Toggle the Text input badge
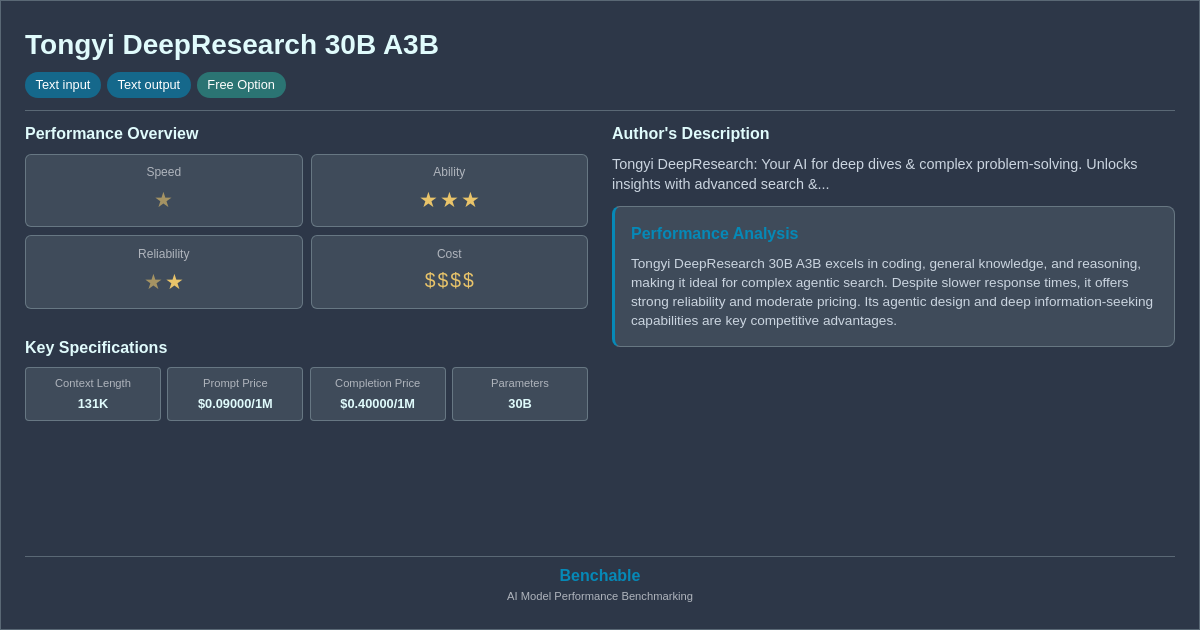This screenshot has width=1200, height=630. [x=63, y=85]
